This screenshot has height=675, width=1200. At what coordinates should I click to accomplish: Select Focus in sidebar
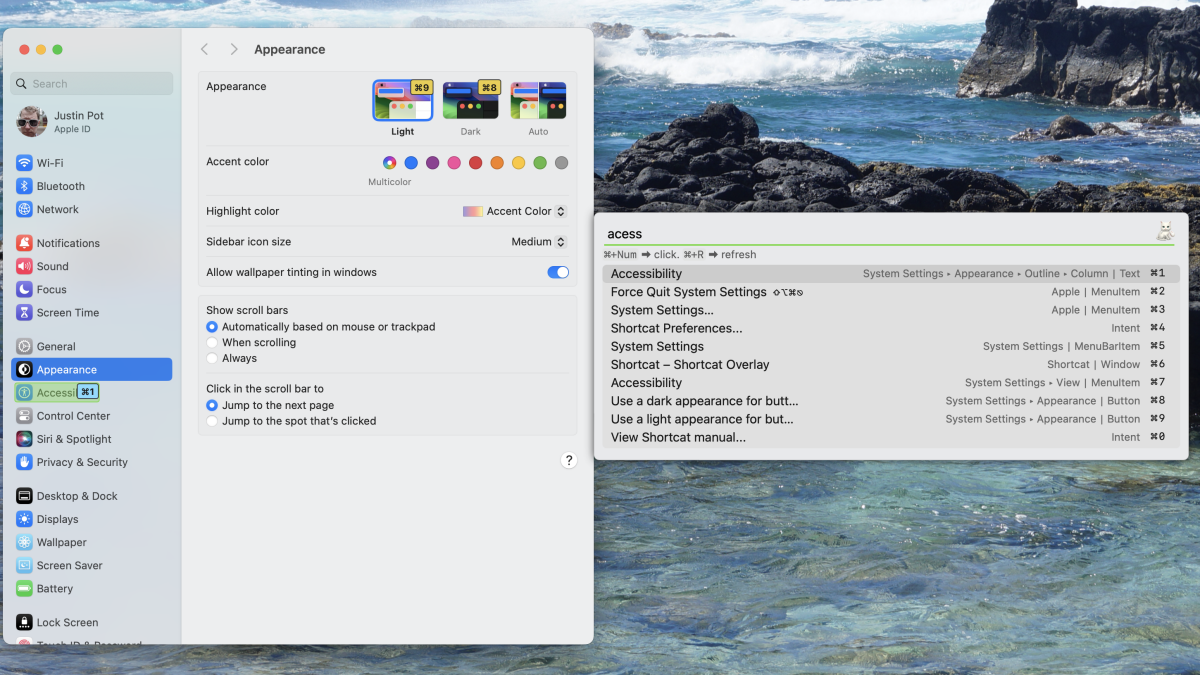point(92,289)
